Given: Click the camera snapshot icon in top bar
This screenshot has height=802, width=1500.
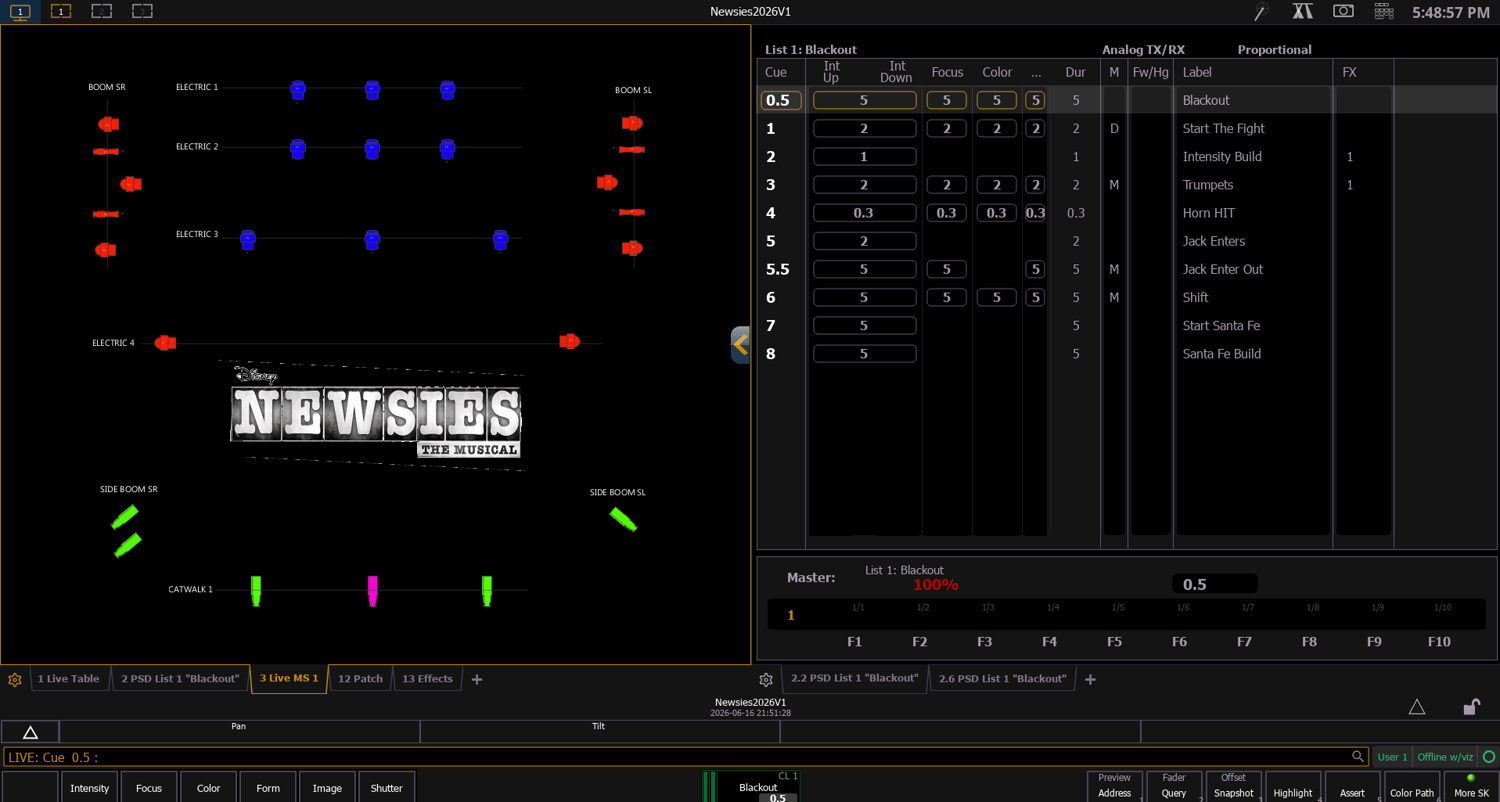Looking at the screenshot, I should click(1343, 11).
